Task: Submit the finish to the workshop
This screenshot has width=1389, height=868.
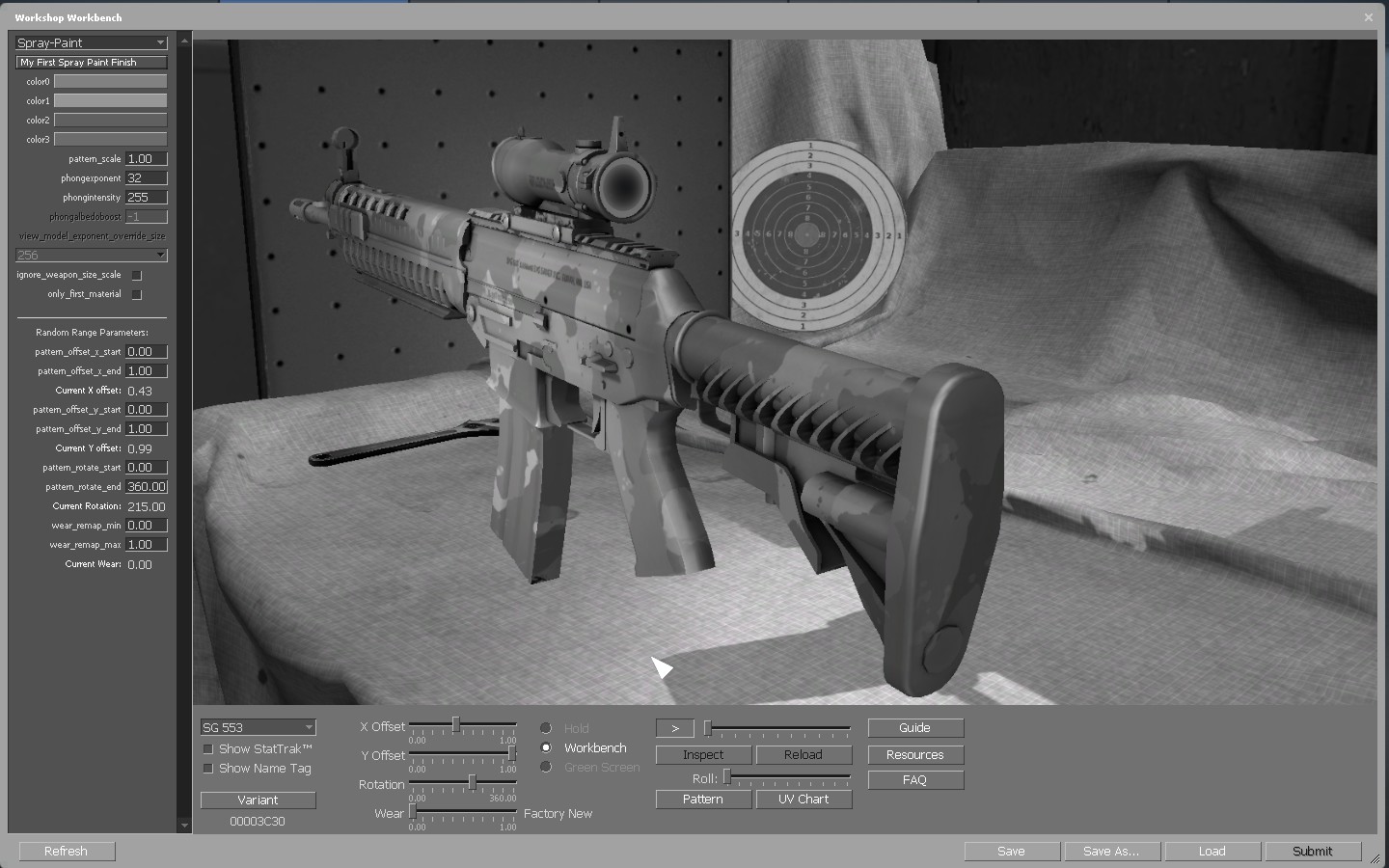Action: 1313,852
